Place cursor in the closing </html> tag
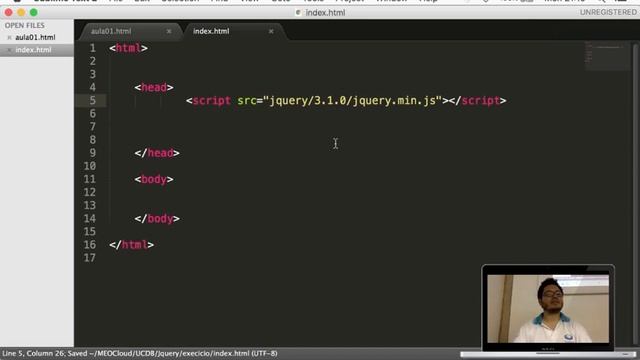This screenshot has width=640, height=360. click(131, 245)
